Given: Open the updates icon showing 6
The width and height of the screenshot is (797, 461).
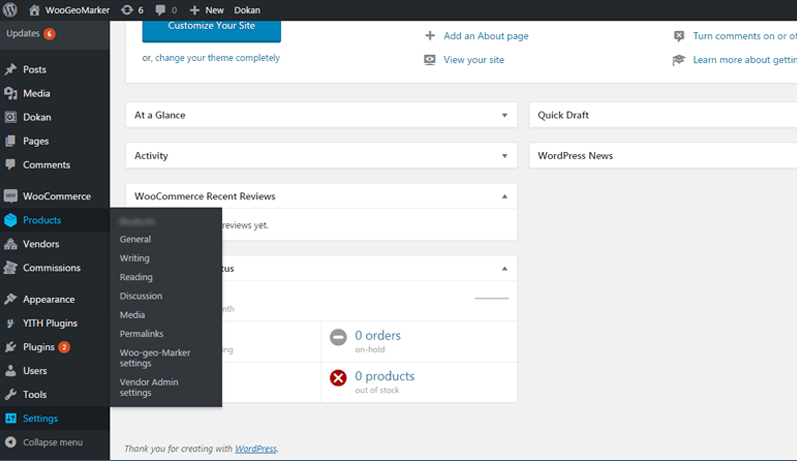Looking at the screenshot, I should point(127,10).
